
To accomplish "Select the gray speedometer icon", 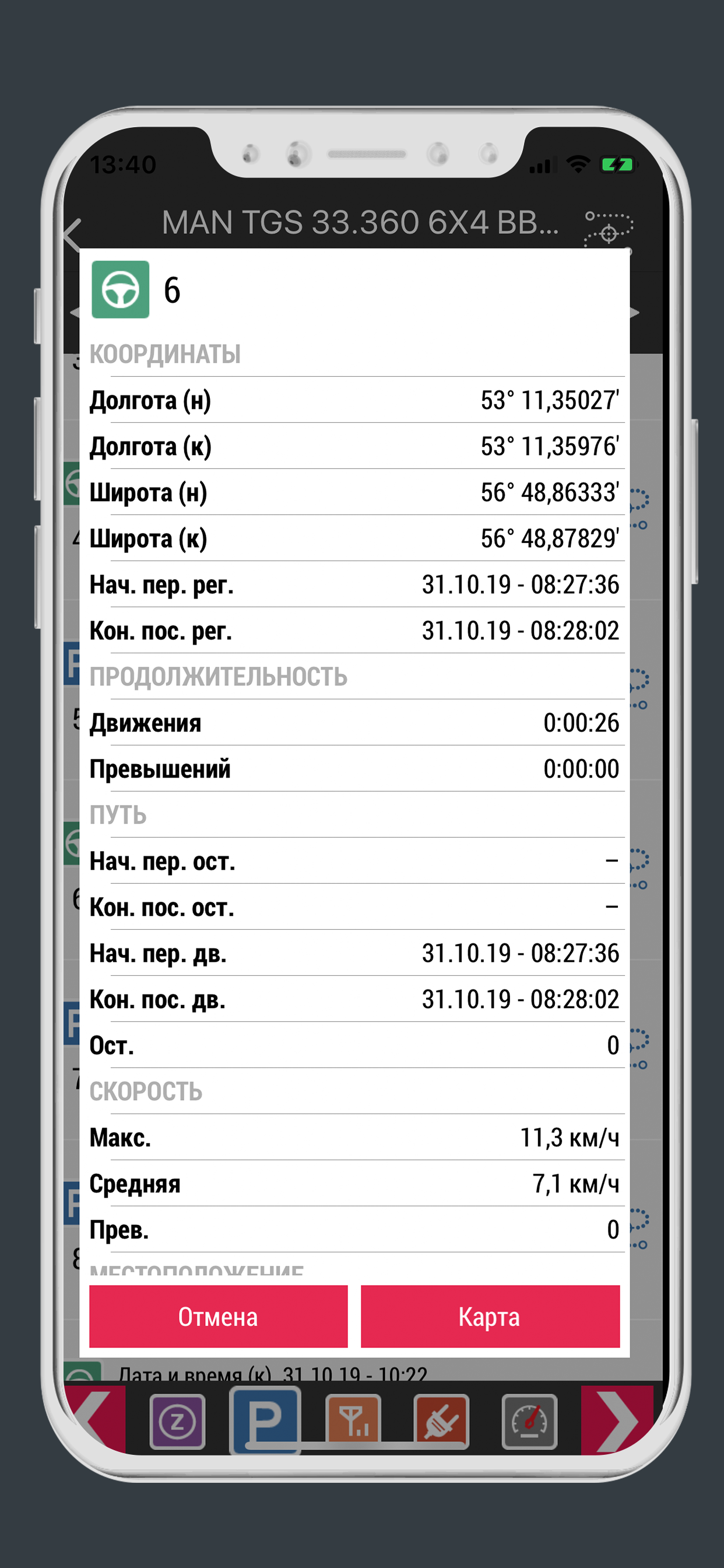I will coord(530,1422).
